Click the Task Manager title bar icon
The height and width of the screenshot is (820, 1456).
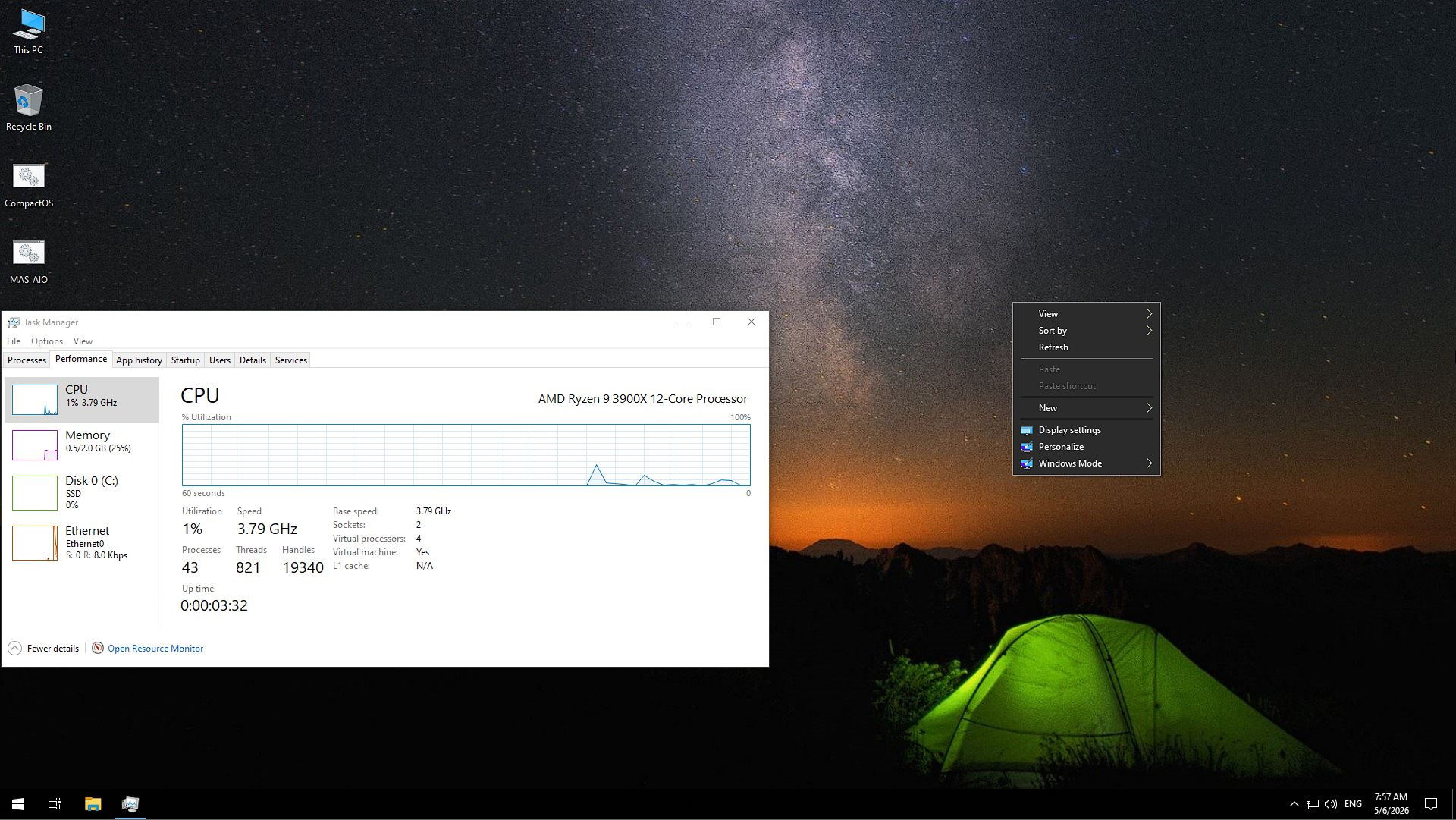pos(14,322)
